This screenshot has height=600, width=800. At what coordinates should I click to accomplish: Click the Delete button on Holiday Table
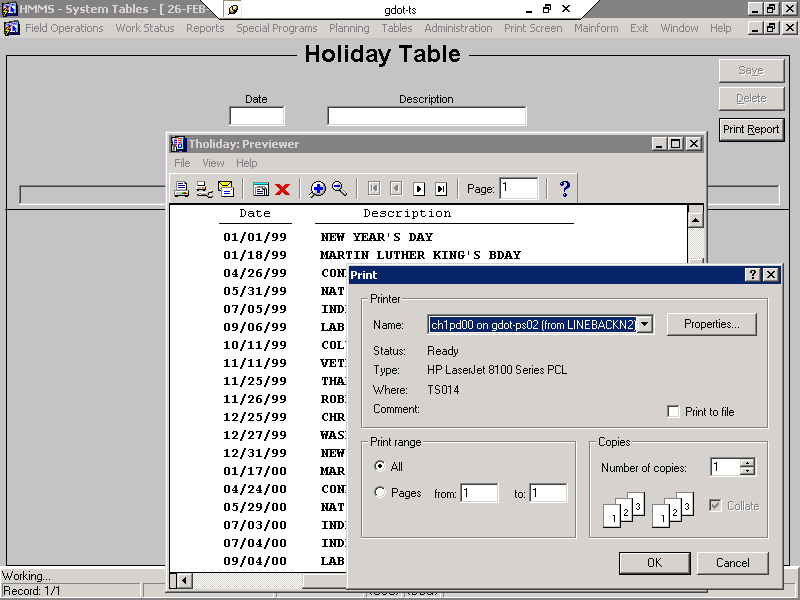[751, 98]
